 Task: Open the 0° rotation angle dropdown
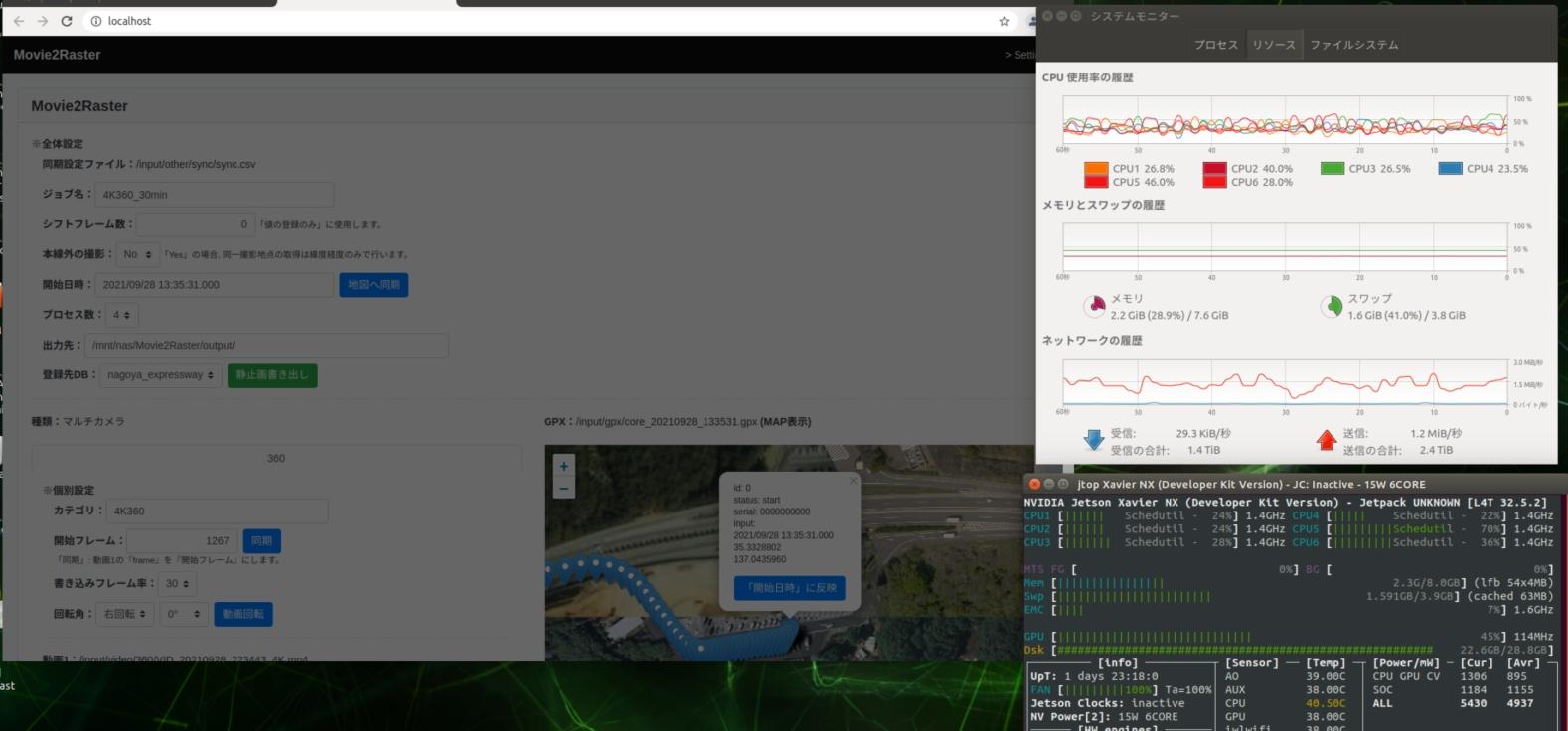184,614
